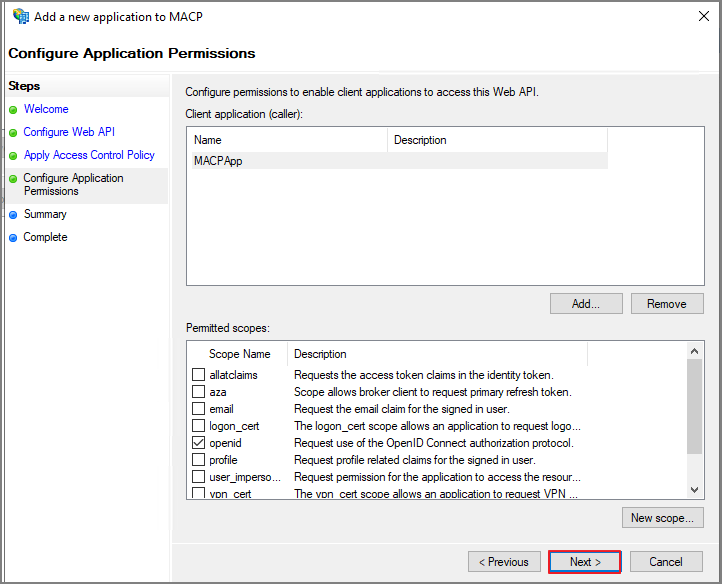Click green bullet beside Welcome
The height and width of the screenshot is (584, 722).
click(x=13, y=110)
